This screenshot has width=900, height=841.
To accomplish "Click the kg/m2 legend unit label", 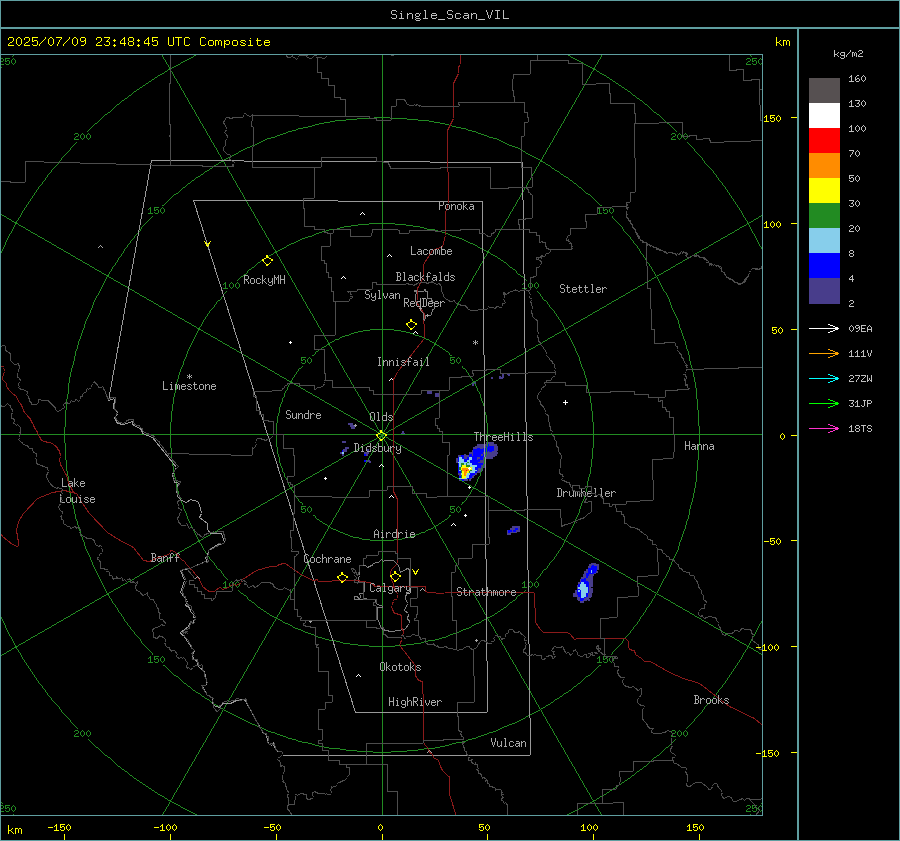I will 848,54.
